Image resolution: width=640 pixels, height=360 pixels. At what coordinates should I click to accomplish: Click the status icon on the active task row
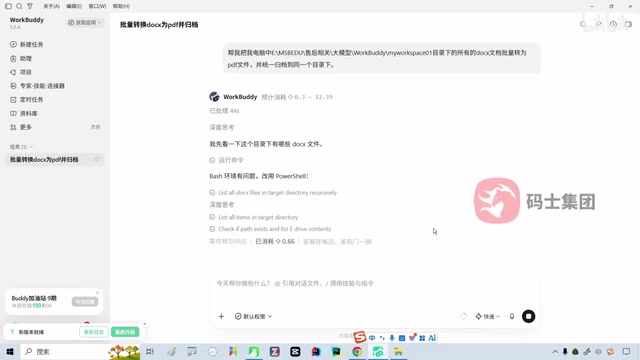click(97, 159)
